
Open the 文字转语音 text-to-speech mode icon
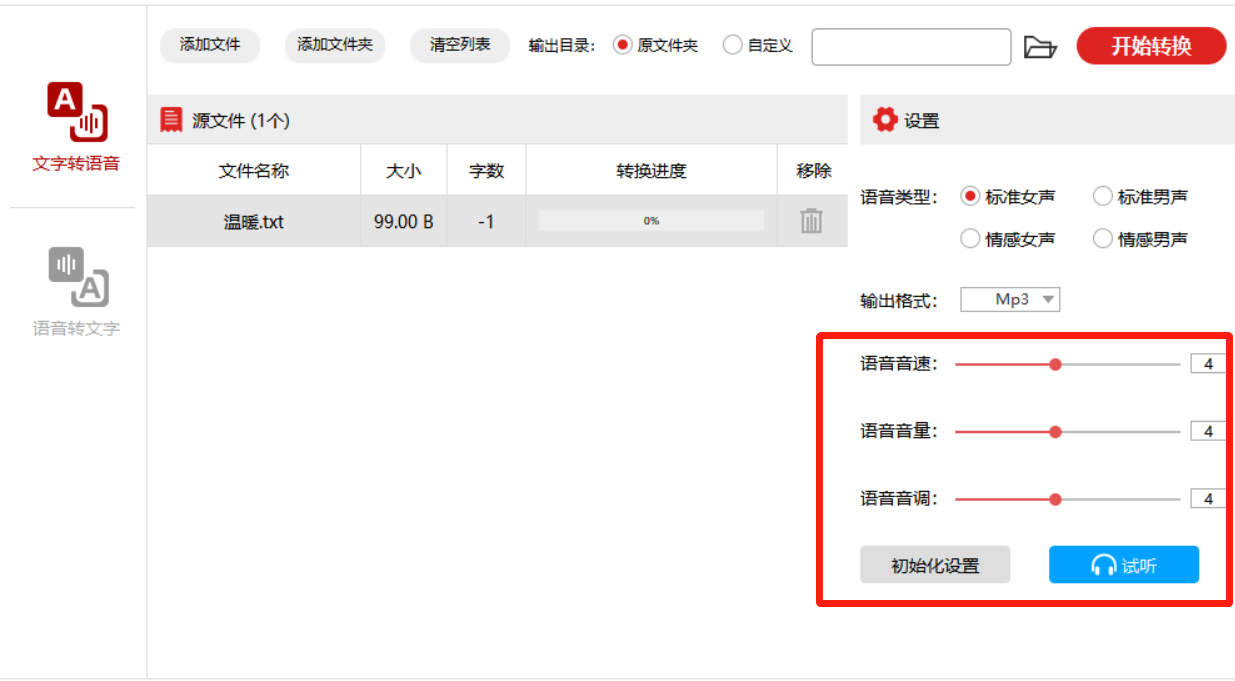tap(76, 112)
